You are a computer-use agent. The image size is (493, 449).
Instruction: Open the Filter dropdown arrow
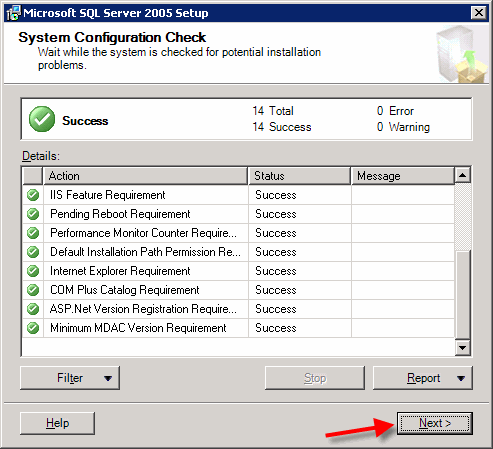pyautogui.click(x=108, y=378)
